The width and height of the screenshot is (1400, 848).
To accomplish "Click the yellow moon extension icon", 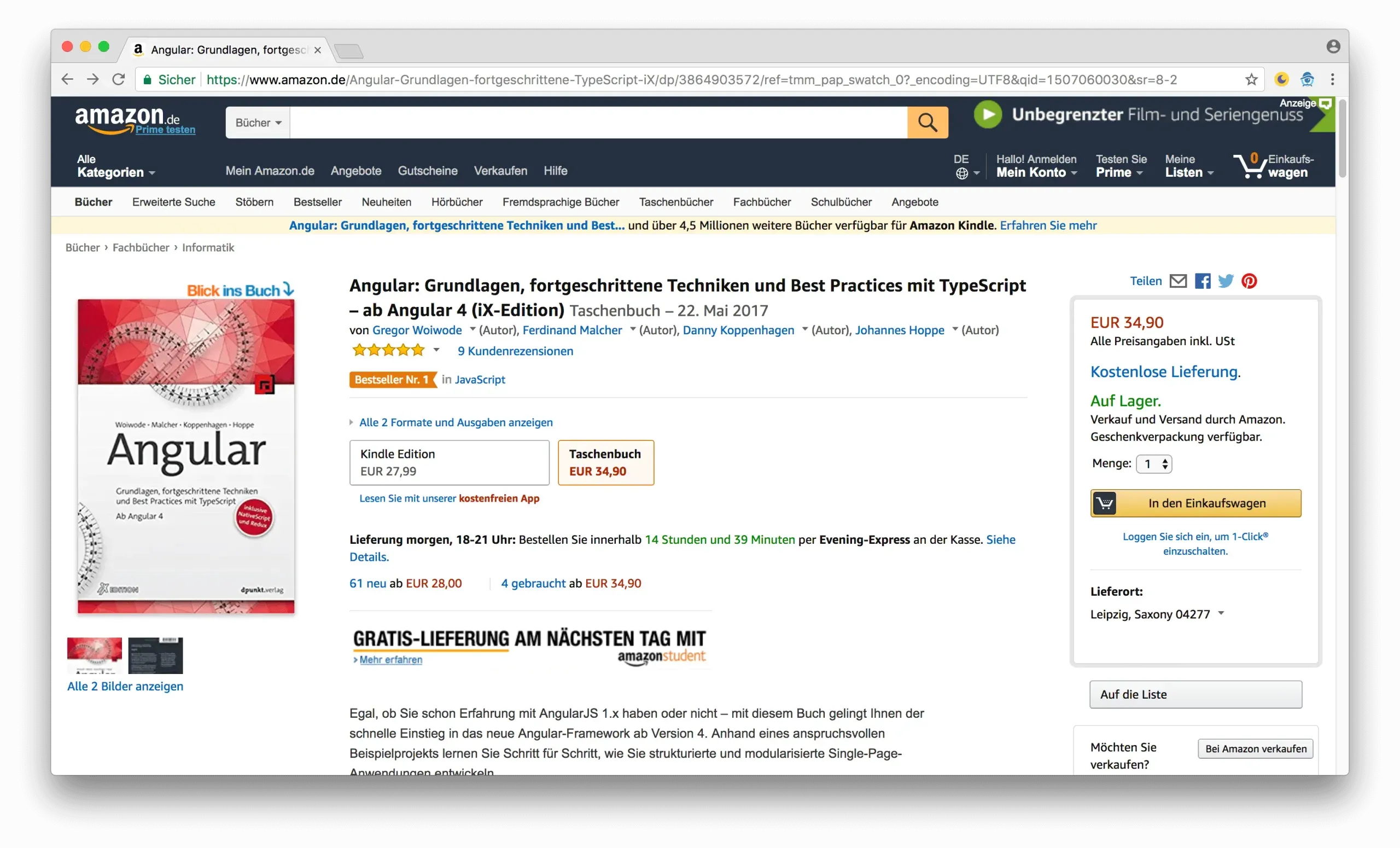I will click(1281, 79).
